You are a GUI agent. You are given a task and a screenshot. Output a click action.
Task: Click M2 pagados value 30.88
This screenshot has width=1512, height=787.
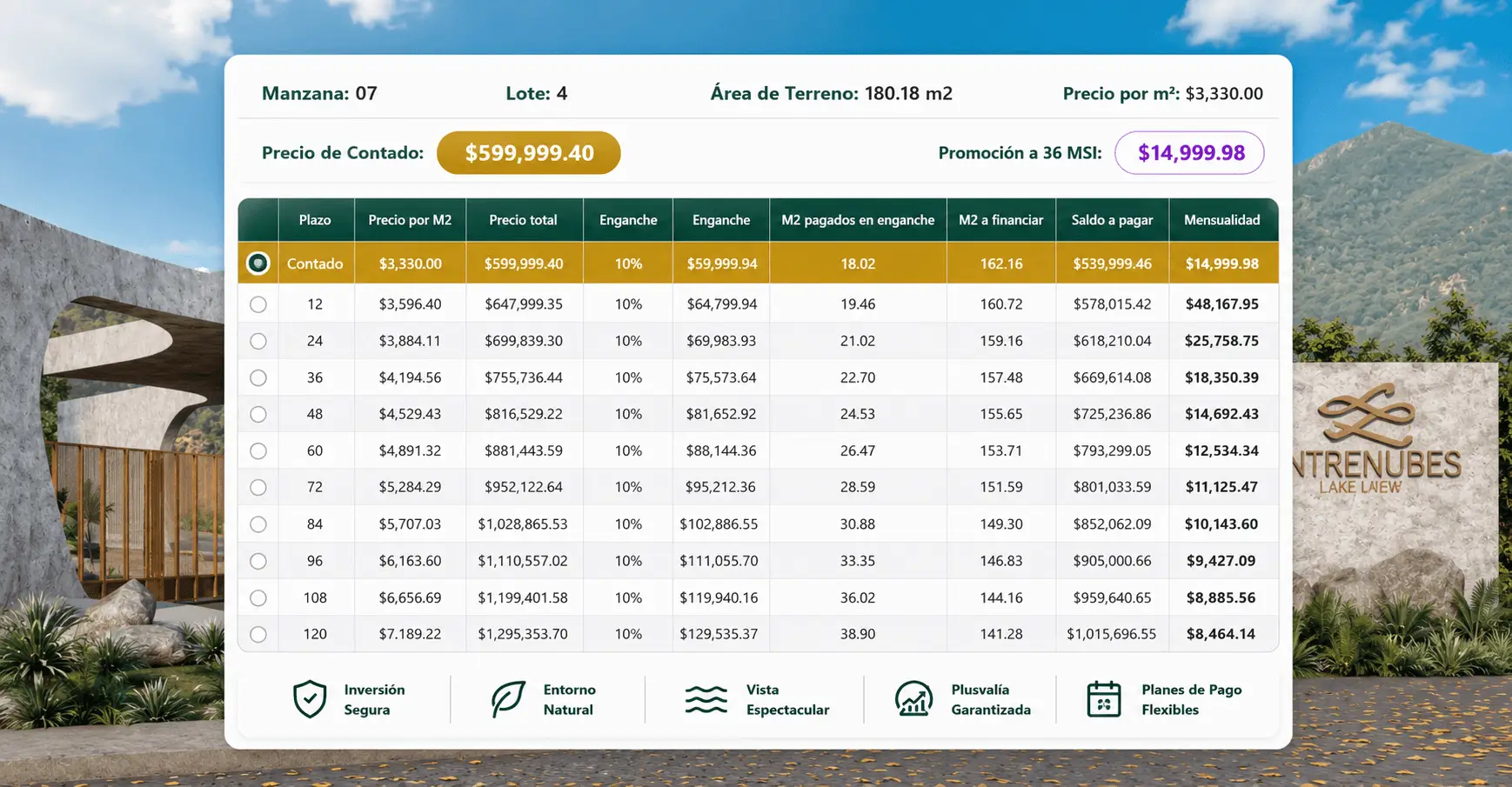858,524
